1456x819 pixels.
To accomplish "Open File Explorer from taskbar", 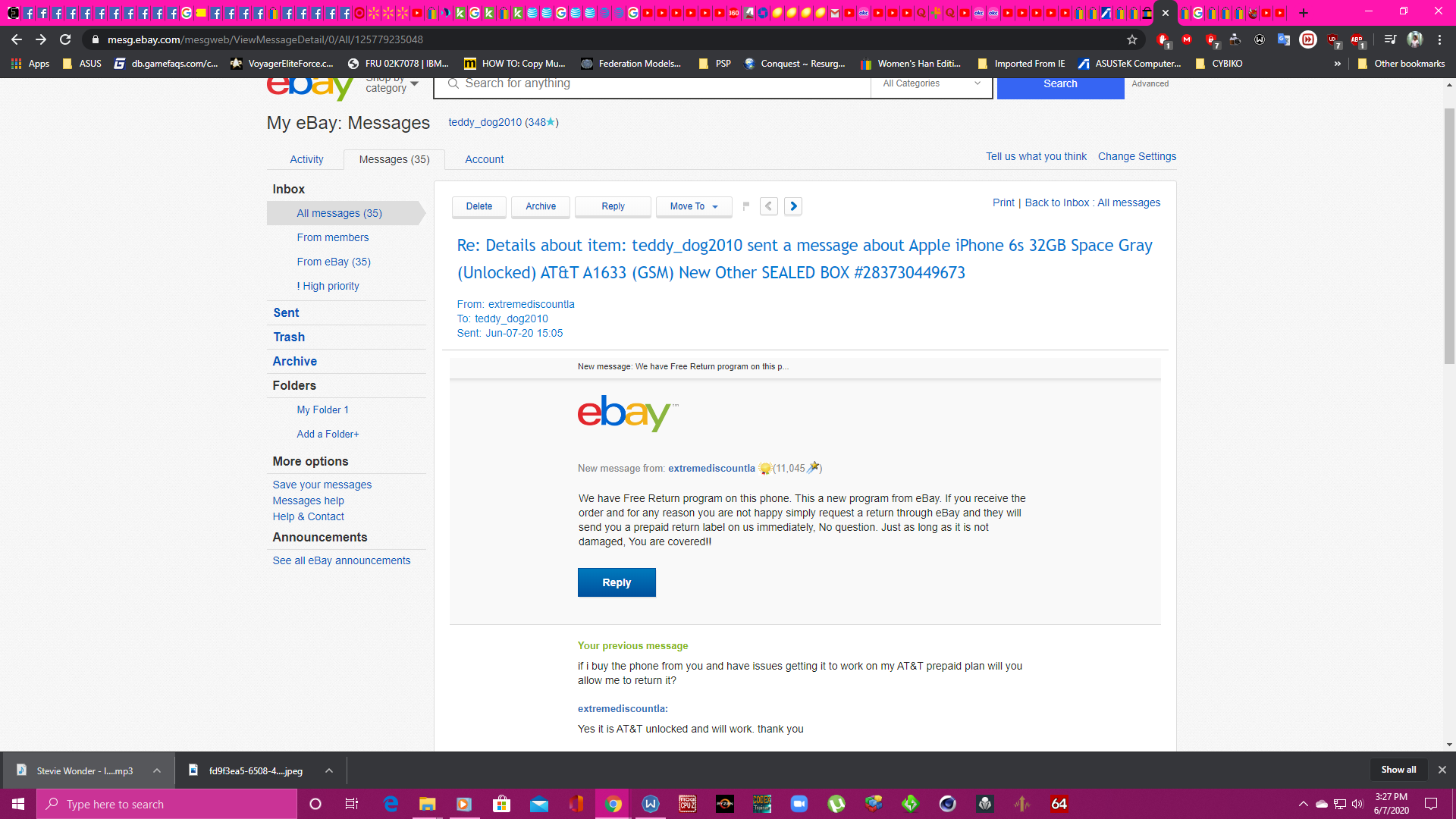I will click(428, 804).
